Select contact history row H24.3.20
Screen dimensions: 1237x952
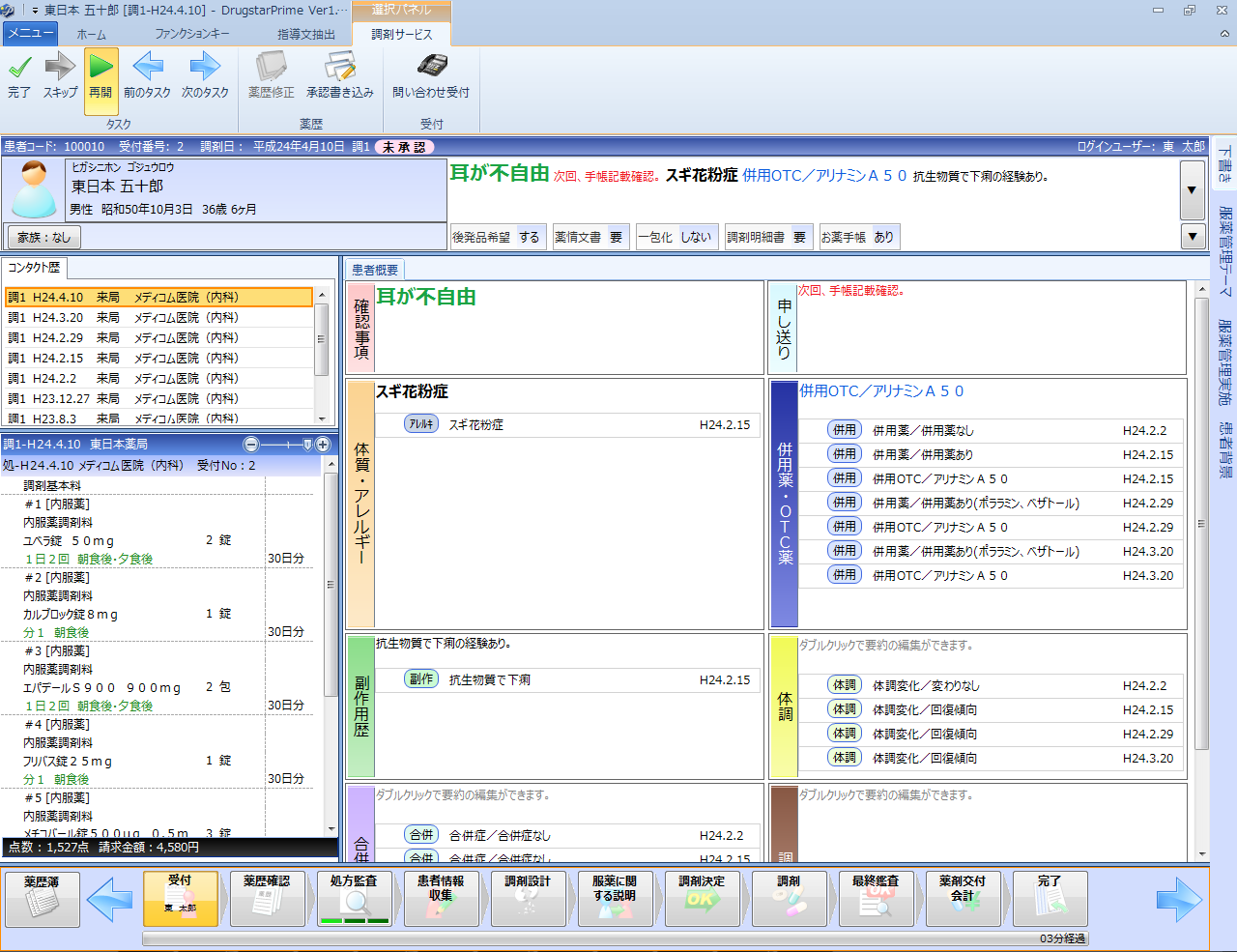point(158,317)
